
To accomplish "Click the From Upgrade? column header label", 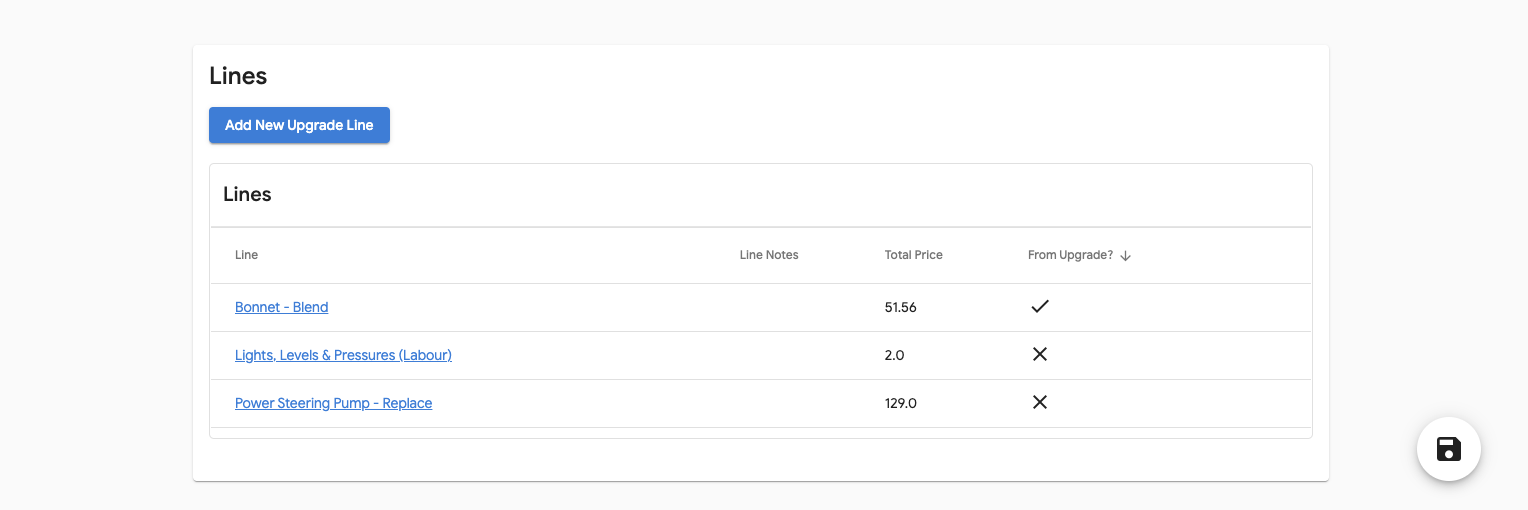I will pyautogui.click(x=1070, y=255).
